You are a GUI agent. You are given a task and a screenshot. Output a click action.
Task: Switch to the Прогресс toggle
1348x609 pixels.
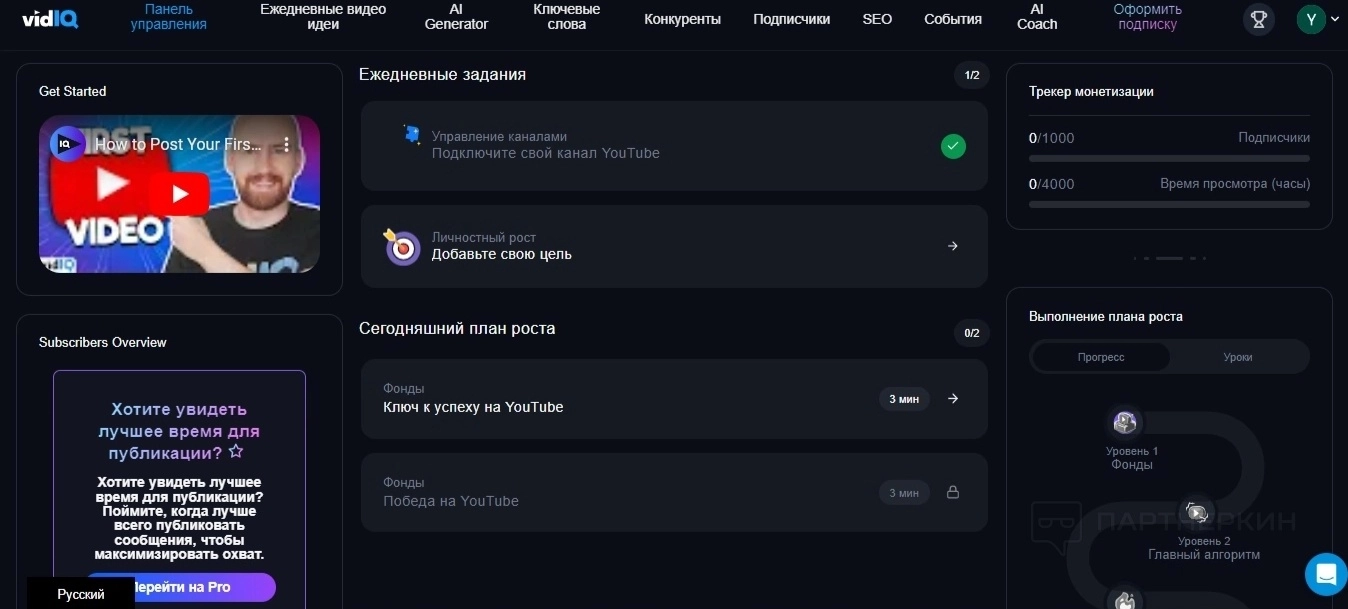click(1101, 357)
